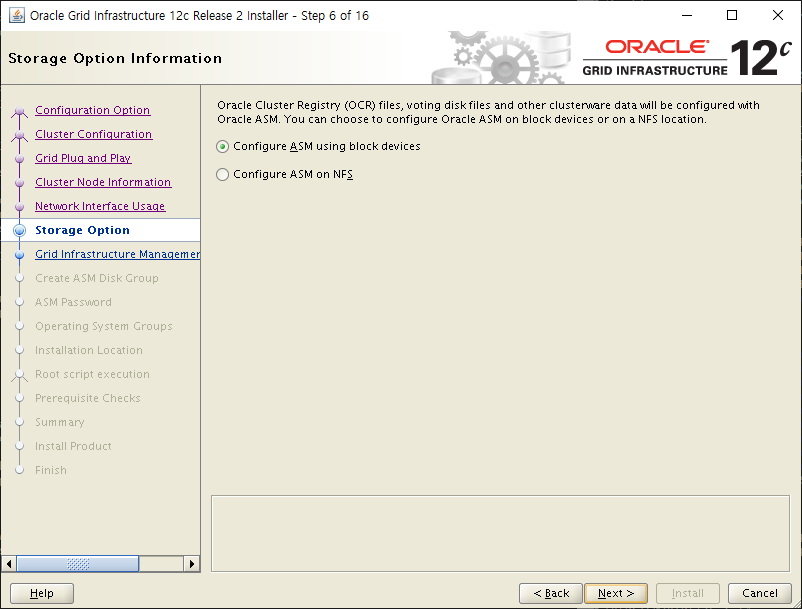Click the Finish step text
The image size is (802, 609).
click(x=51, y=470)
